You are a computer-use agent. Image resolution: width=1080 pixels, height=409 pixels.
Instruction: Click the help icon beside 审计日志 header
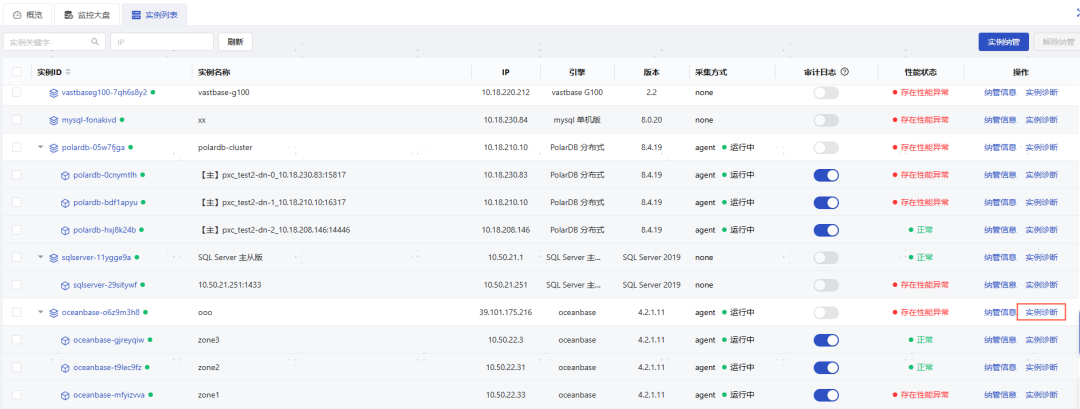pos(845,72)
